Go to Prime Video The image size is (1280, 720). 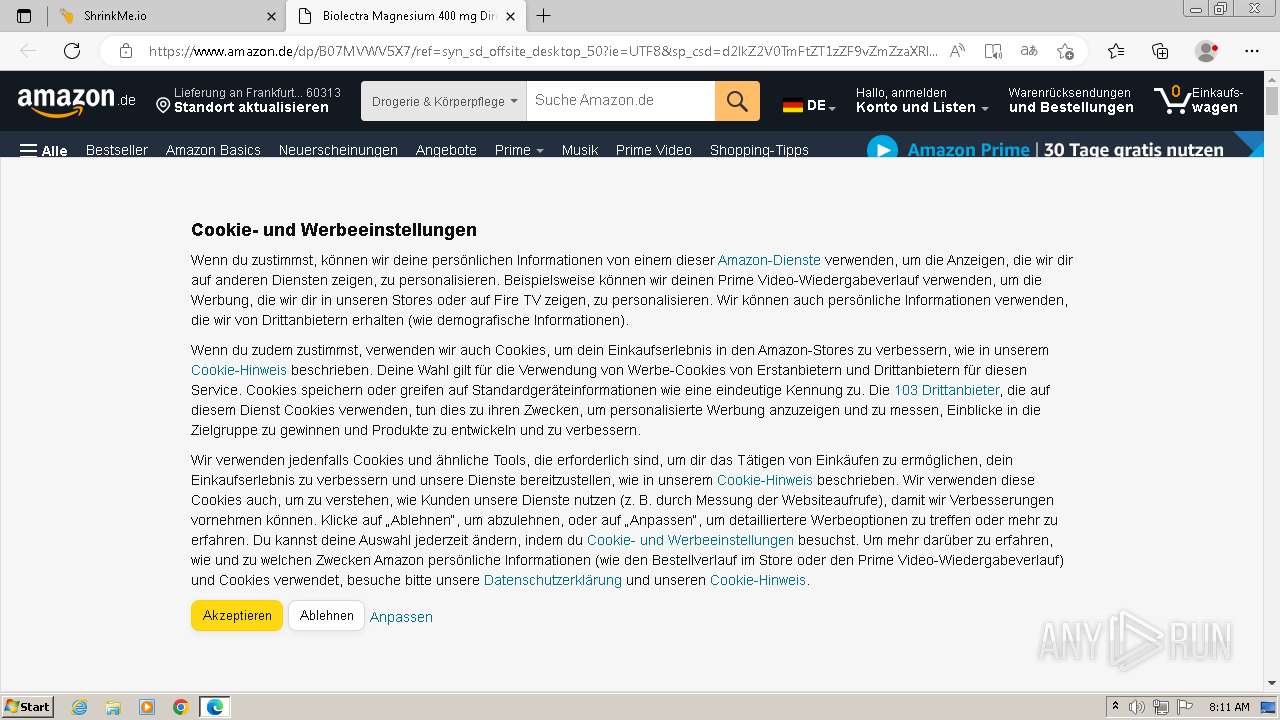[x=654, y=150]
